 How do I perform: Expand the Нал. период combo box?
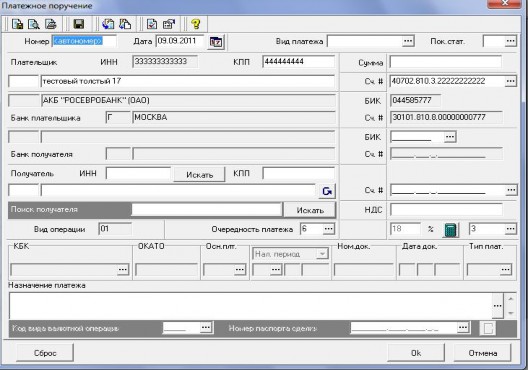coord(322,254)
